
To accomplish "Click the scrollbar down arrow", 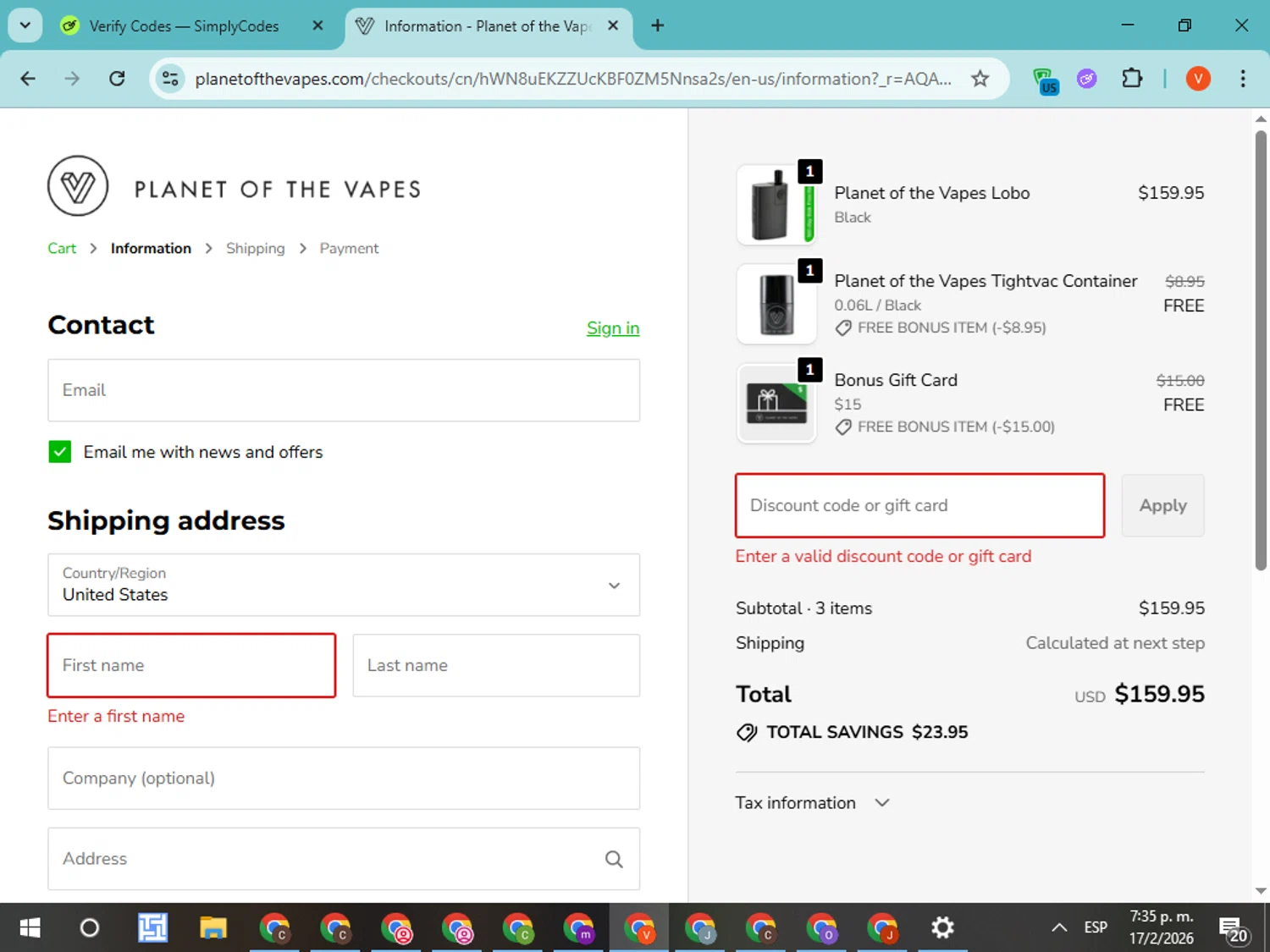I will (1261, 891).
